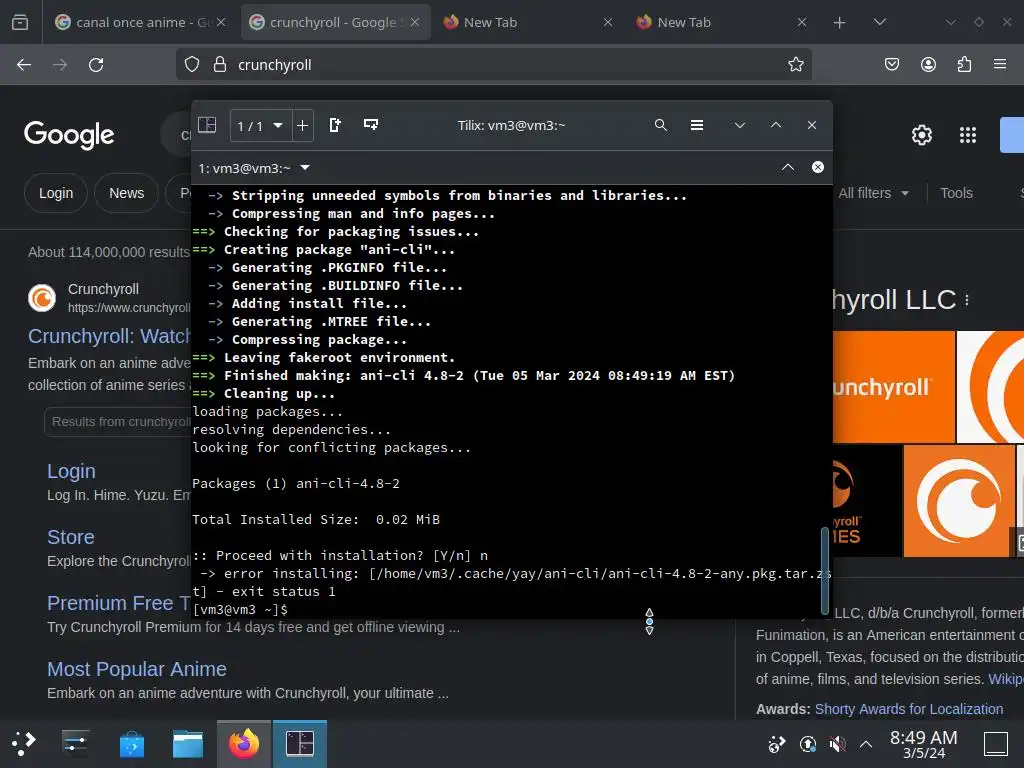List all tabs dropdown arrow
Screen dimensions: 1024x768
880,22
